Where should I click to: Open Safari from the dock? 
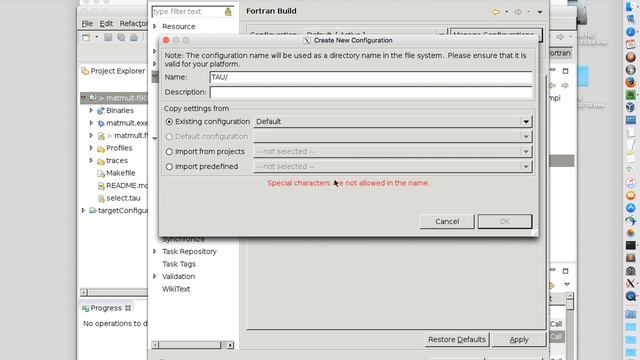tap(631, 32)
